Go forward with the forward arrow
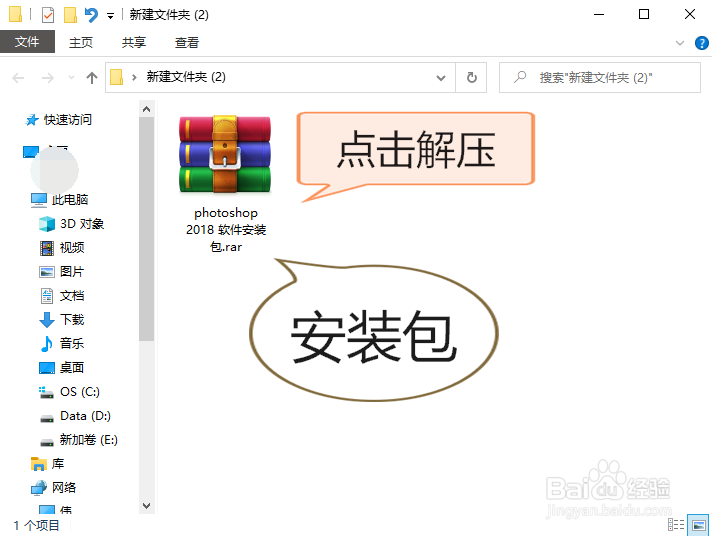This screenshot has height=536, width=712. 48,78
